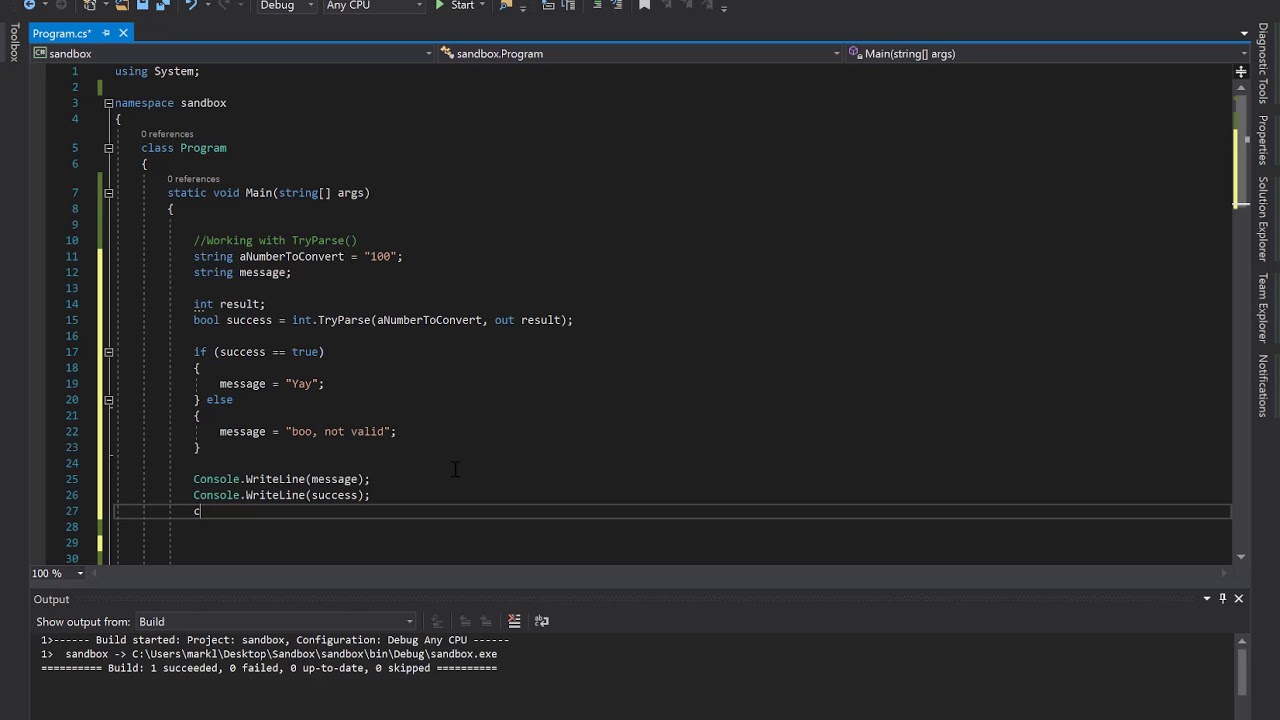
Task: Open Output window position dropdown arrow
Action: (1206, 599)
